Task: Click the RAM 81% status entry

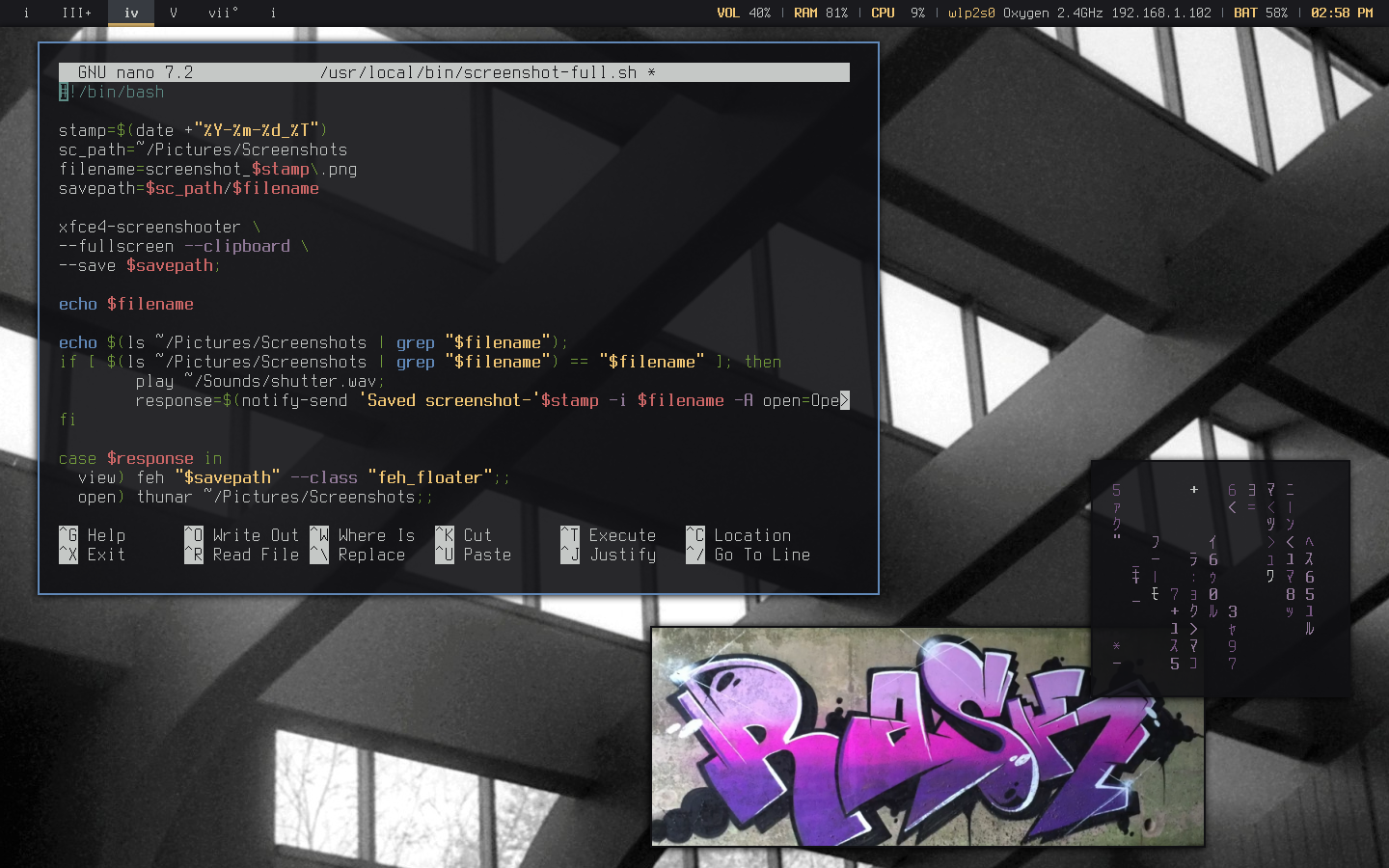Action: [821, 13]
